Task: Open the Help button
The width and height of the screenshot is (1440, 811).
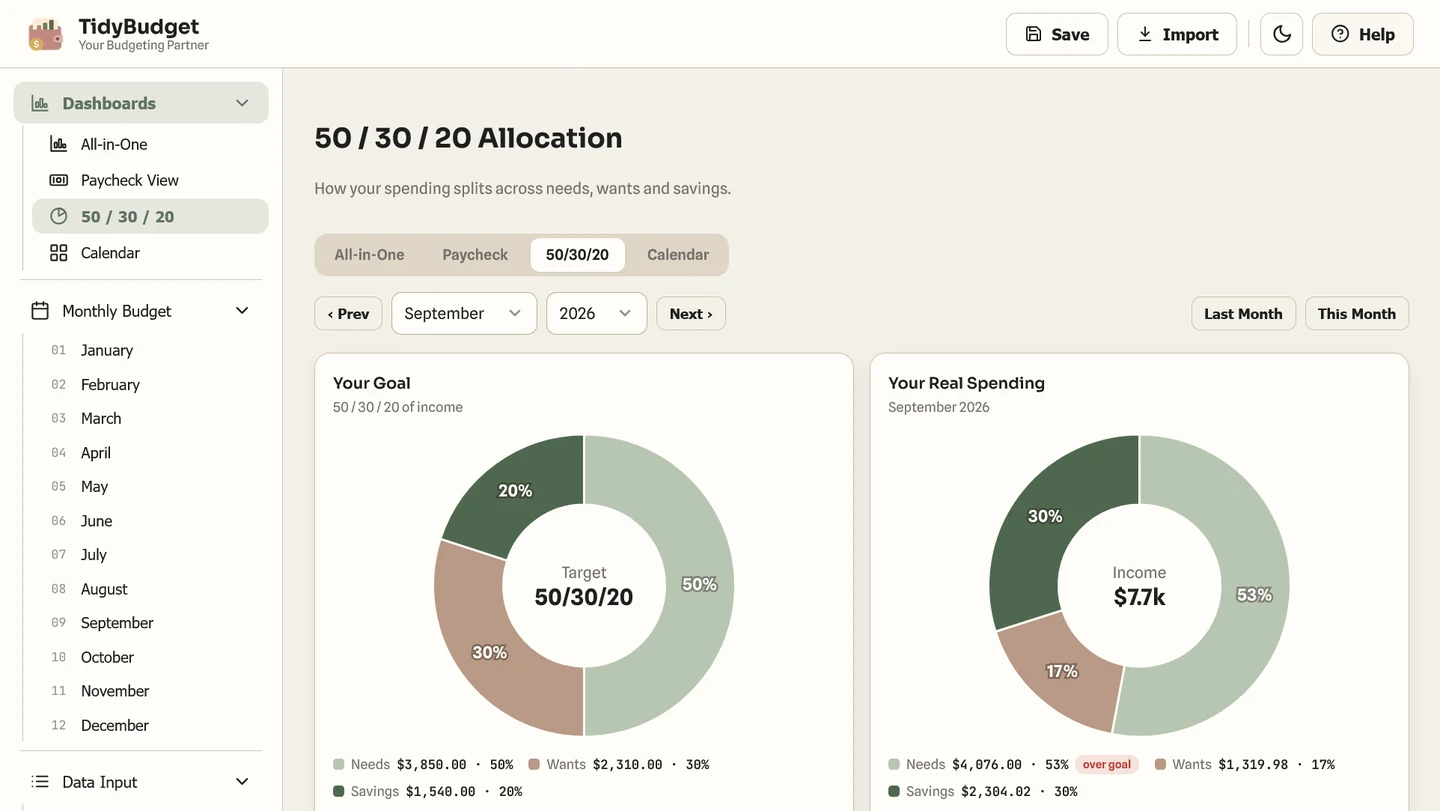Action: (1363, 34)
